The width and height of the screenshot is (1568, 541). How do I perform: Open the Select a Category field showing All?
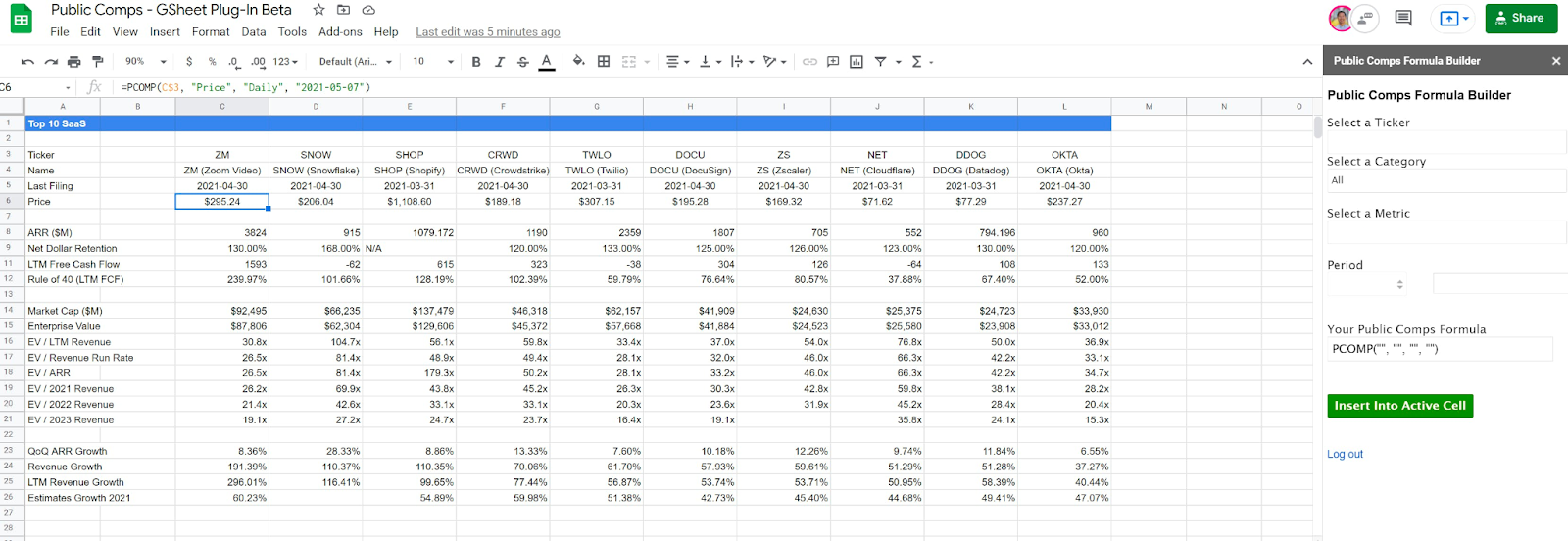click(1446, 180)
